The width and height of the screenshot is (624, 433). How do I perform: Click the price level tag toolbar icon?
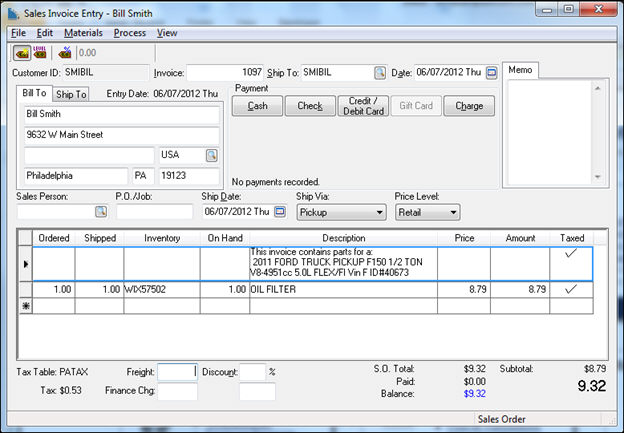[40, 53]
